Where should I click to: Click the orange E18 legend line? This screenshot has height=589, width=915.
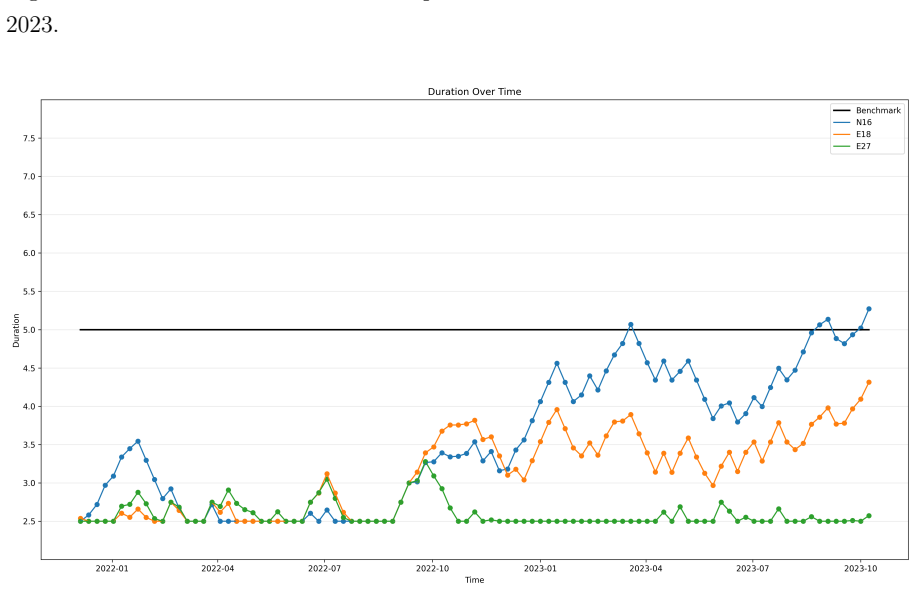tap(841, 134)
